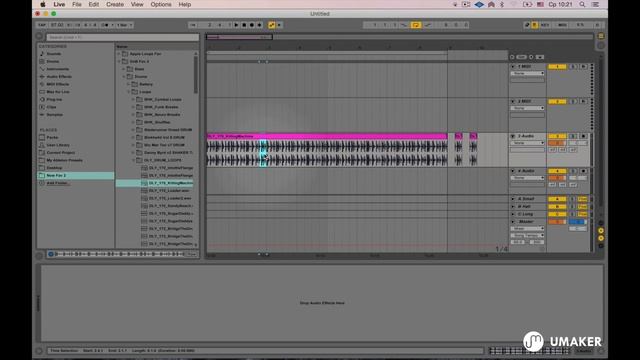Click the Apple logo menu
This screenshot has height=360, width=640.
click(43, 4)
